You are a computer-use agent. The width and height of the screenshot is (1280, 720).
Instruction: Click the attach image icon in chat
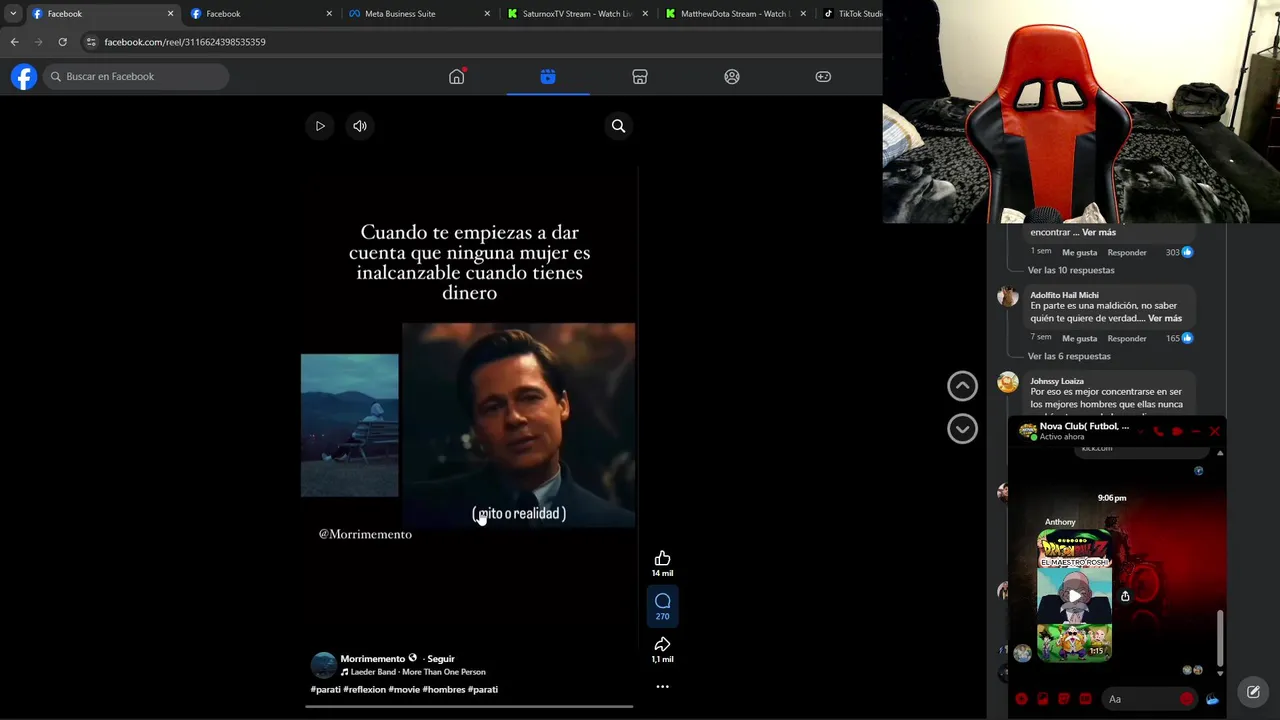coord(1043,699)
